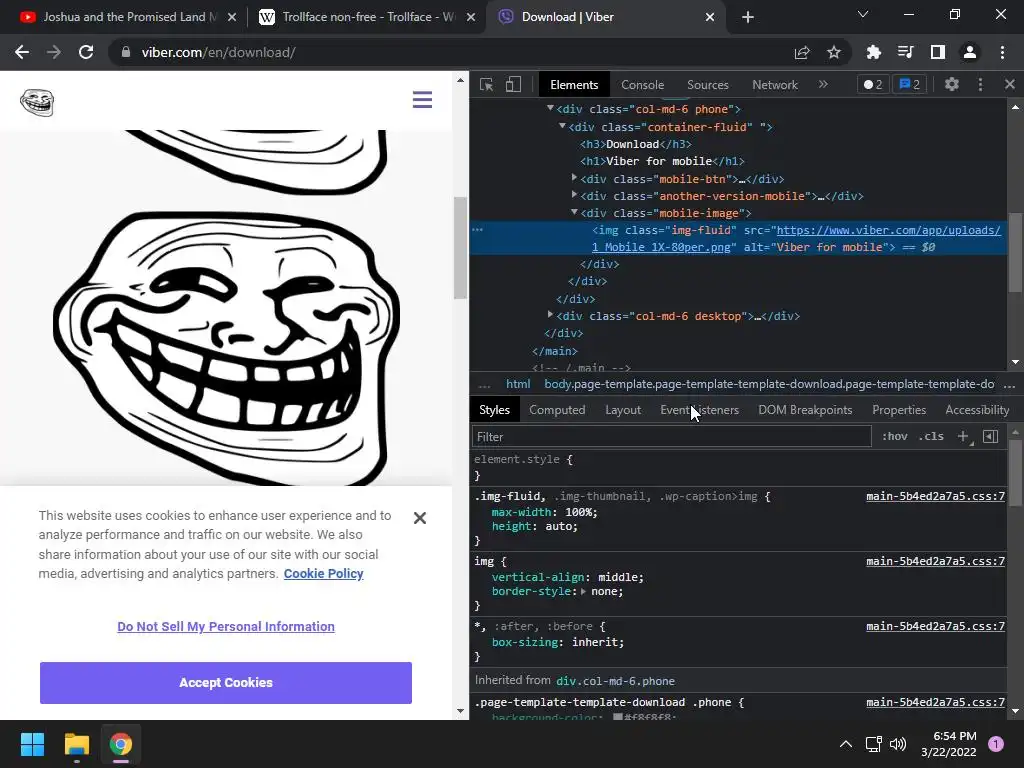Open File Explorer from the taskbar
1024x768 pixels.
coord(76,744)
